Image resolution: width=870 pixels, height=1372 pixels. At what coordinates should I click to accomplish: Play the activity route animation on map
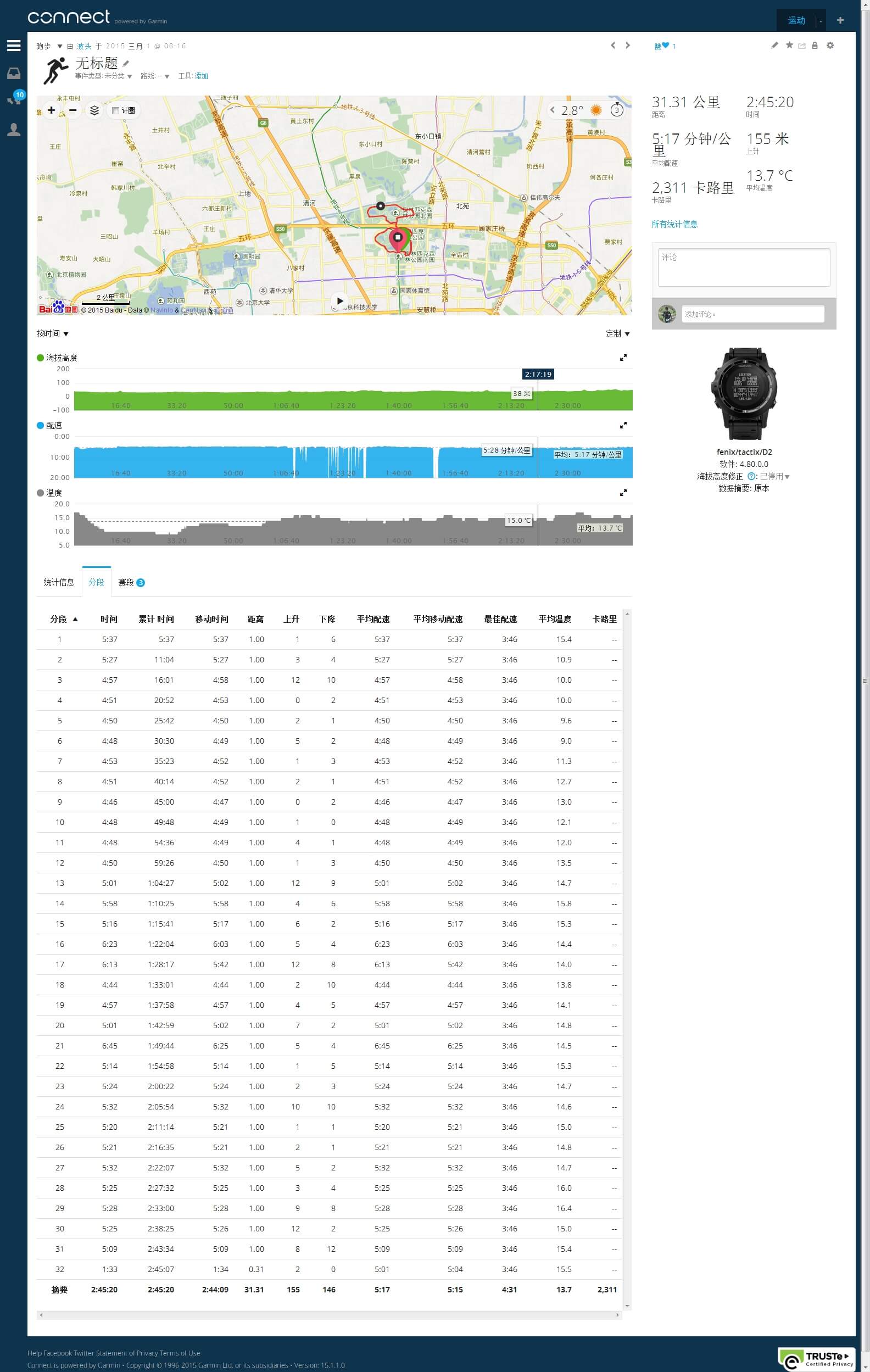[x=339, y=301]
